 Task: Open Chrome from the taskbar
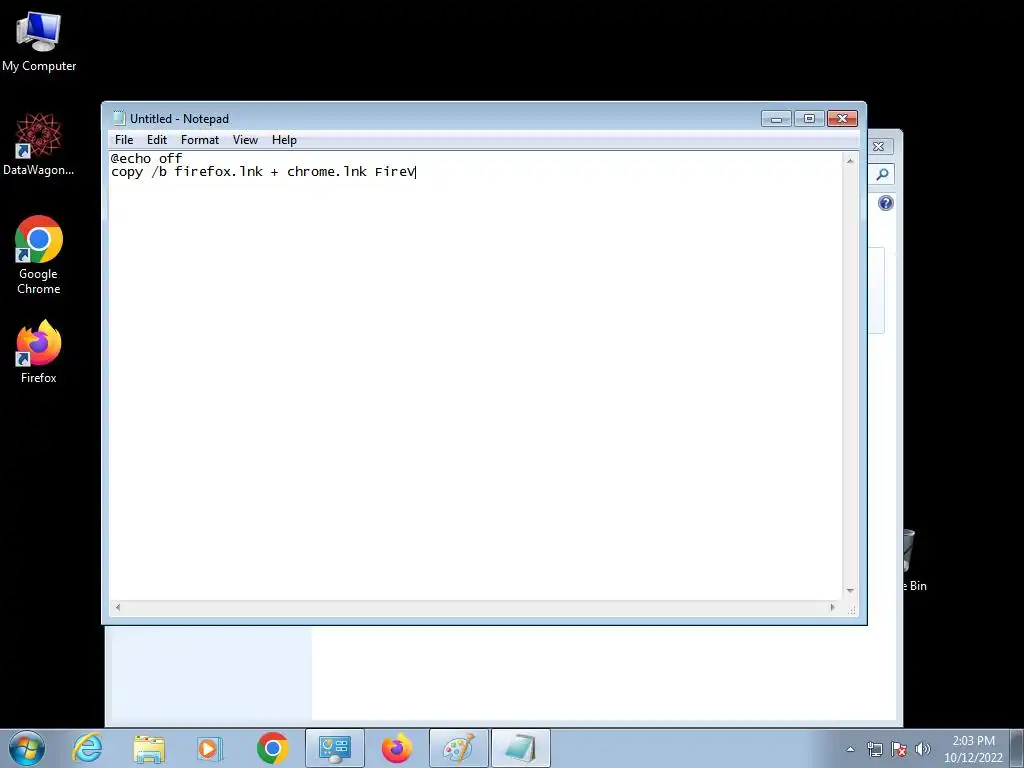272,748
